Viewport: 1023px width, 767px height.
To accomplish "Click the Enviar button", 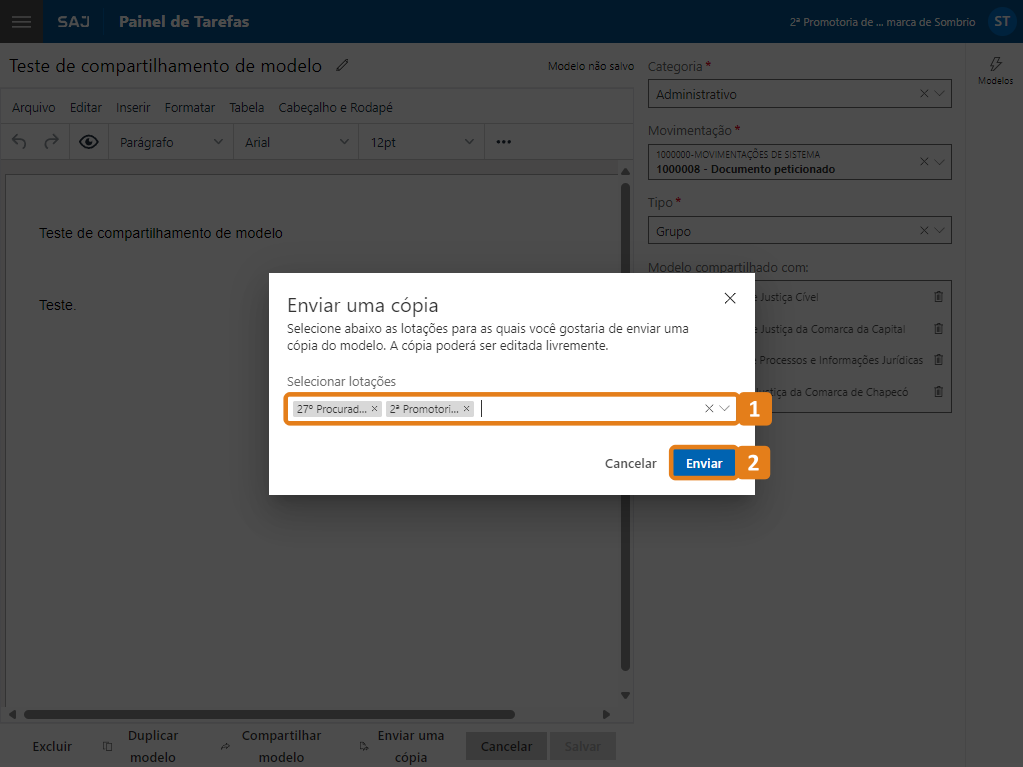I will tap(704, 464).
